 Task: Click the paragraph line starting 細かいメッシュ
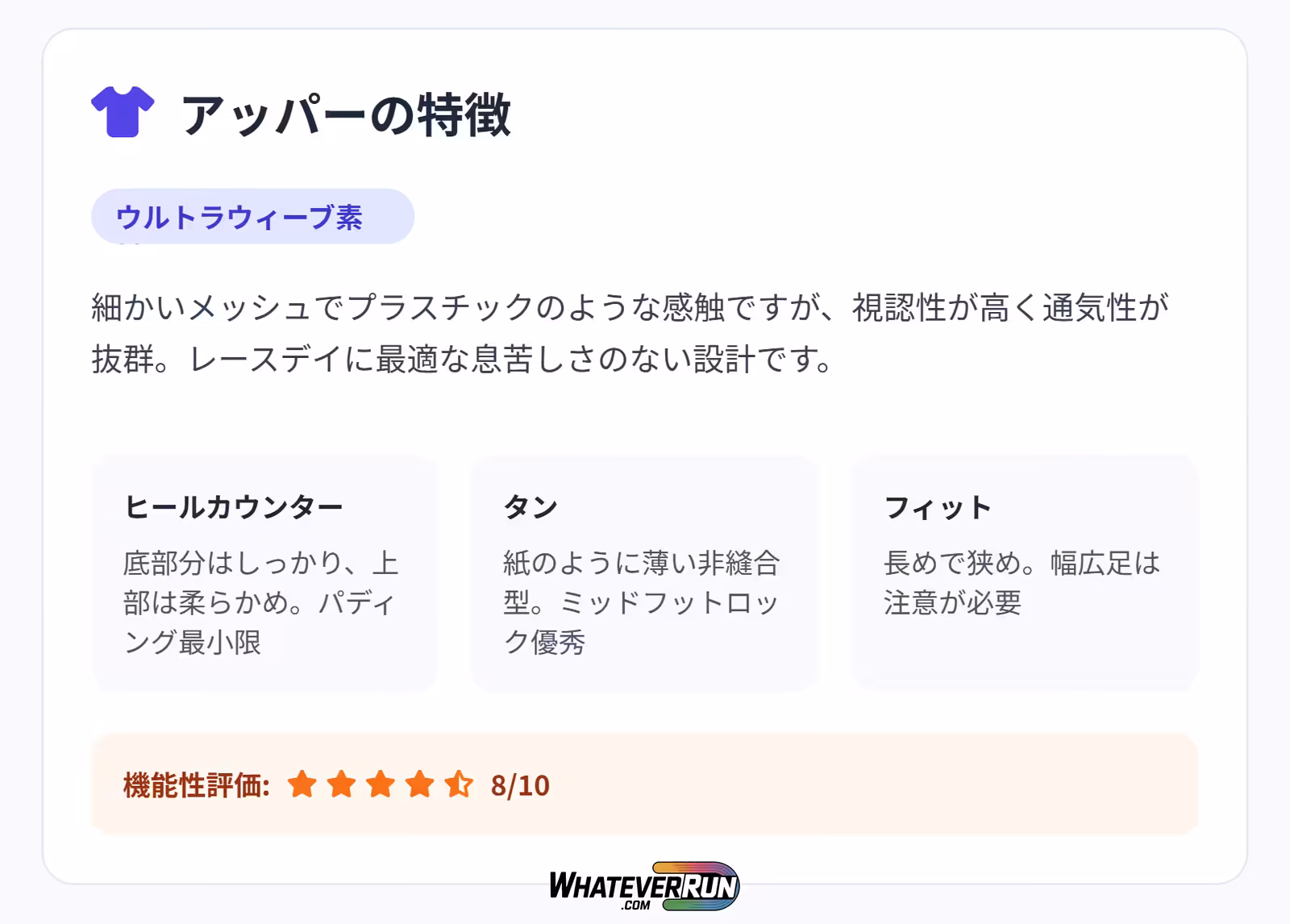[630, 308]
